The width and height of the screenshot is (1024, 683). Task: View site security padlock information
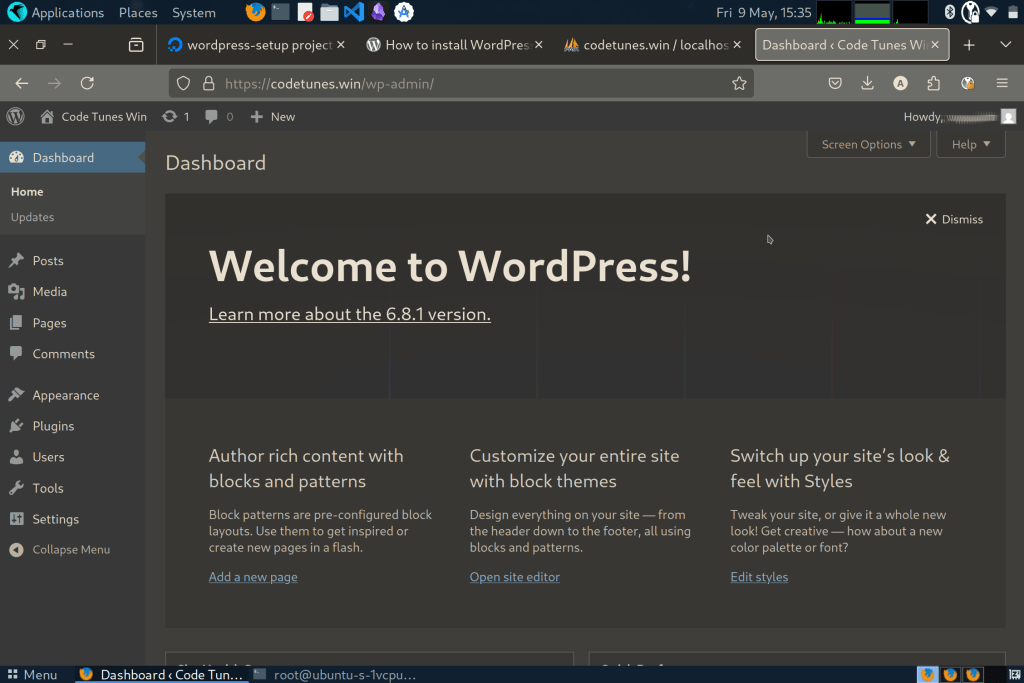coord(208,83)
